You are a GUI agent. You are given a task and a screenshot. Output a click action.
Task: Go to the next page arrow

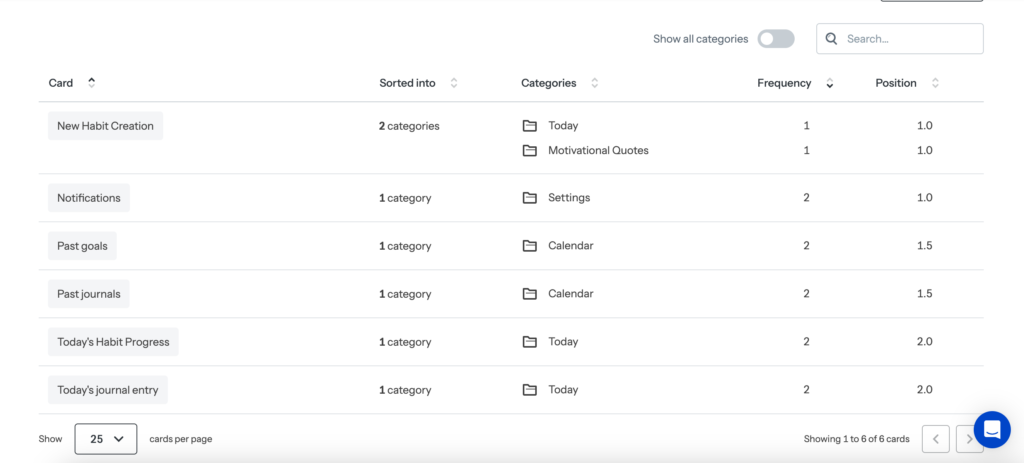click(x=966, y=439)
